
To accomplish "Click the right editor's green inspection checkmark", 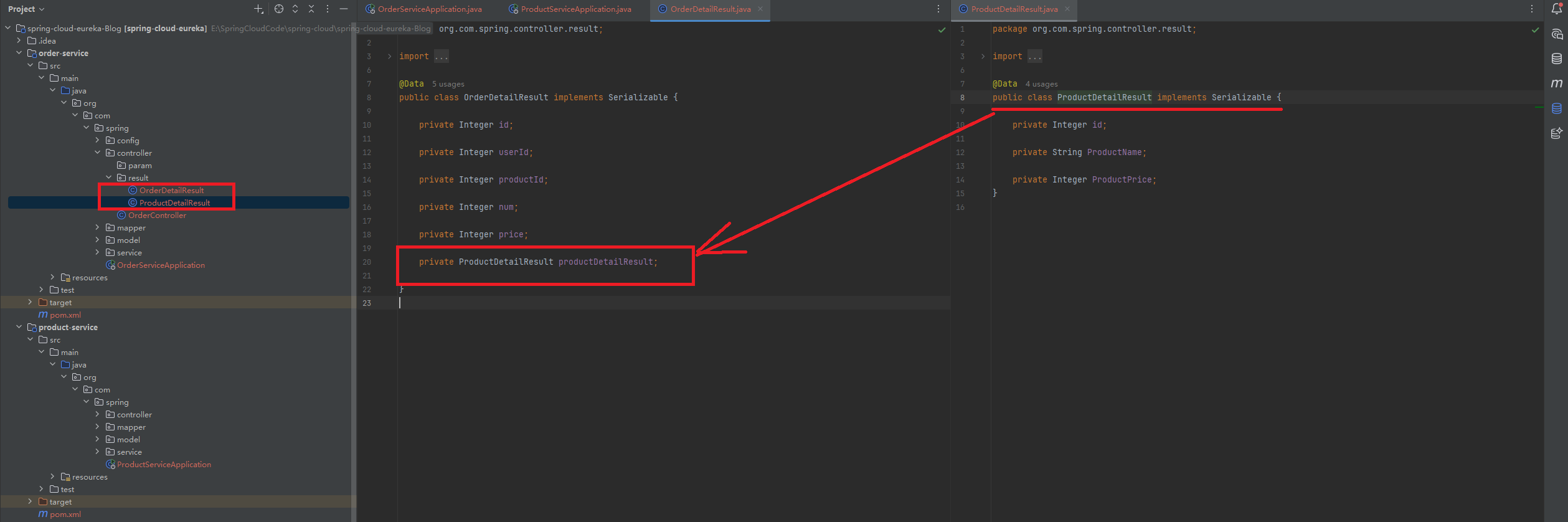I will click(1535, 30).
